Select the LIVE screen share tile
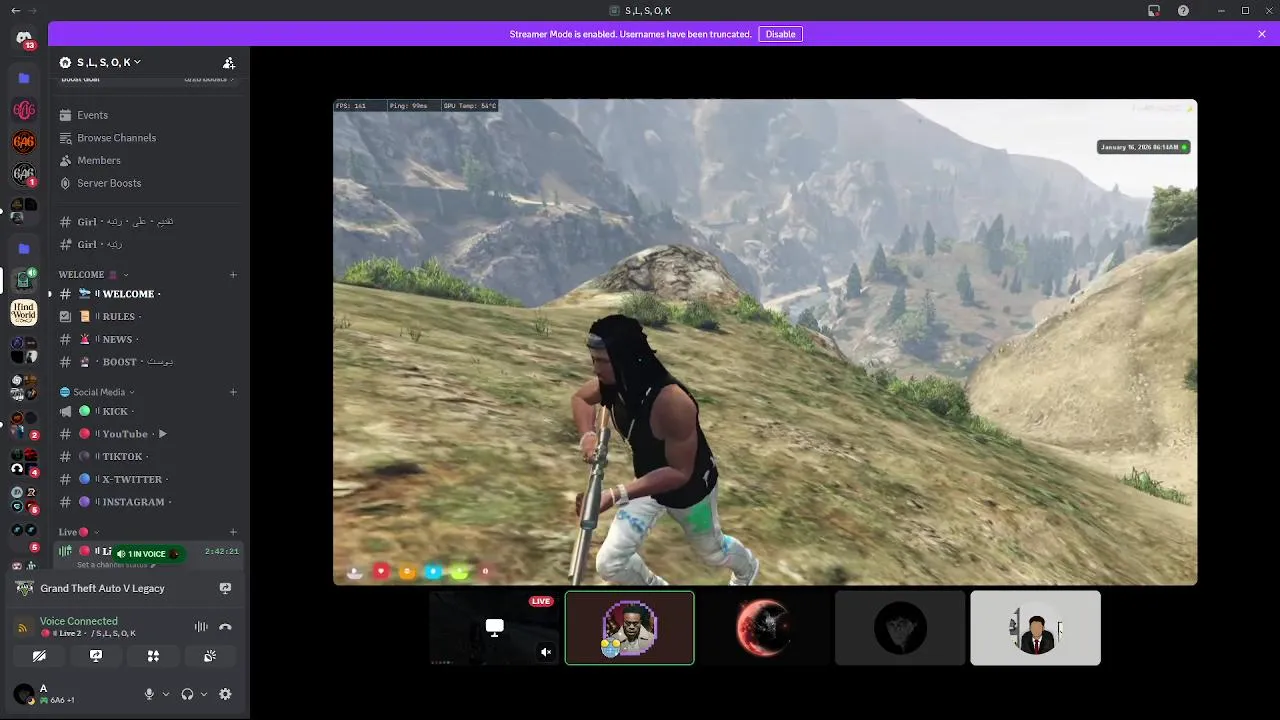This screenshot has height=720, width=1280. (494, 628)
